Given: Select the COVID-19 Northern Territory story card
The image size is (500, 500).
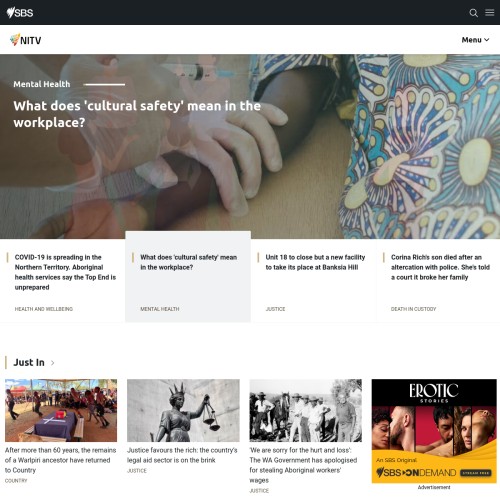Looking at the screenshot, I should tap(62, 280).
